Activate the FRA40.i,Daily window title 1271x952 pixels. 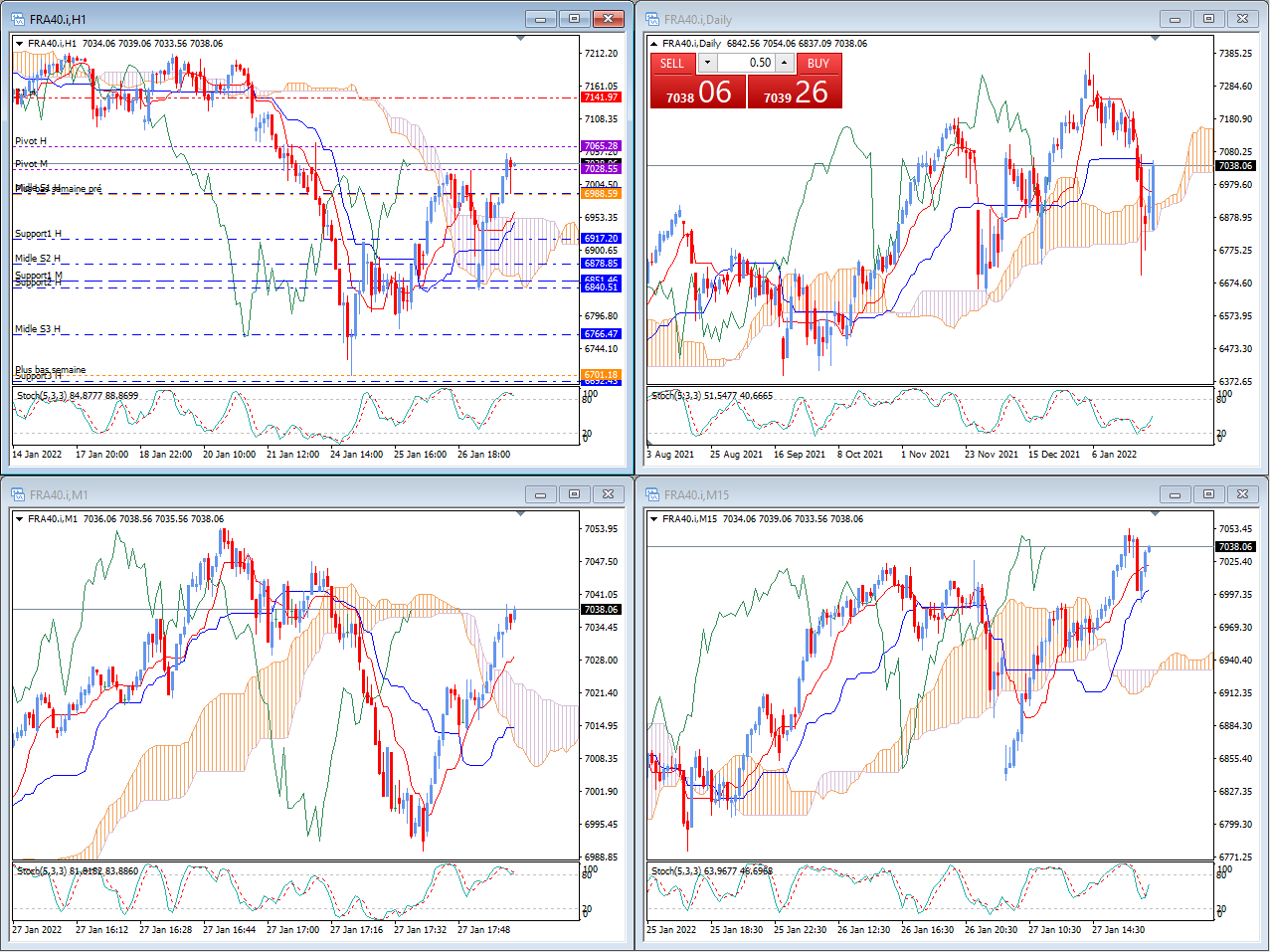[698, 19]
